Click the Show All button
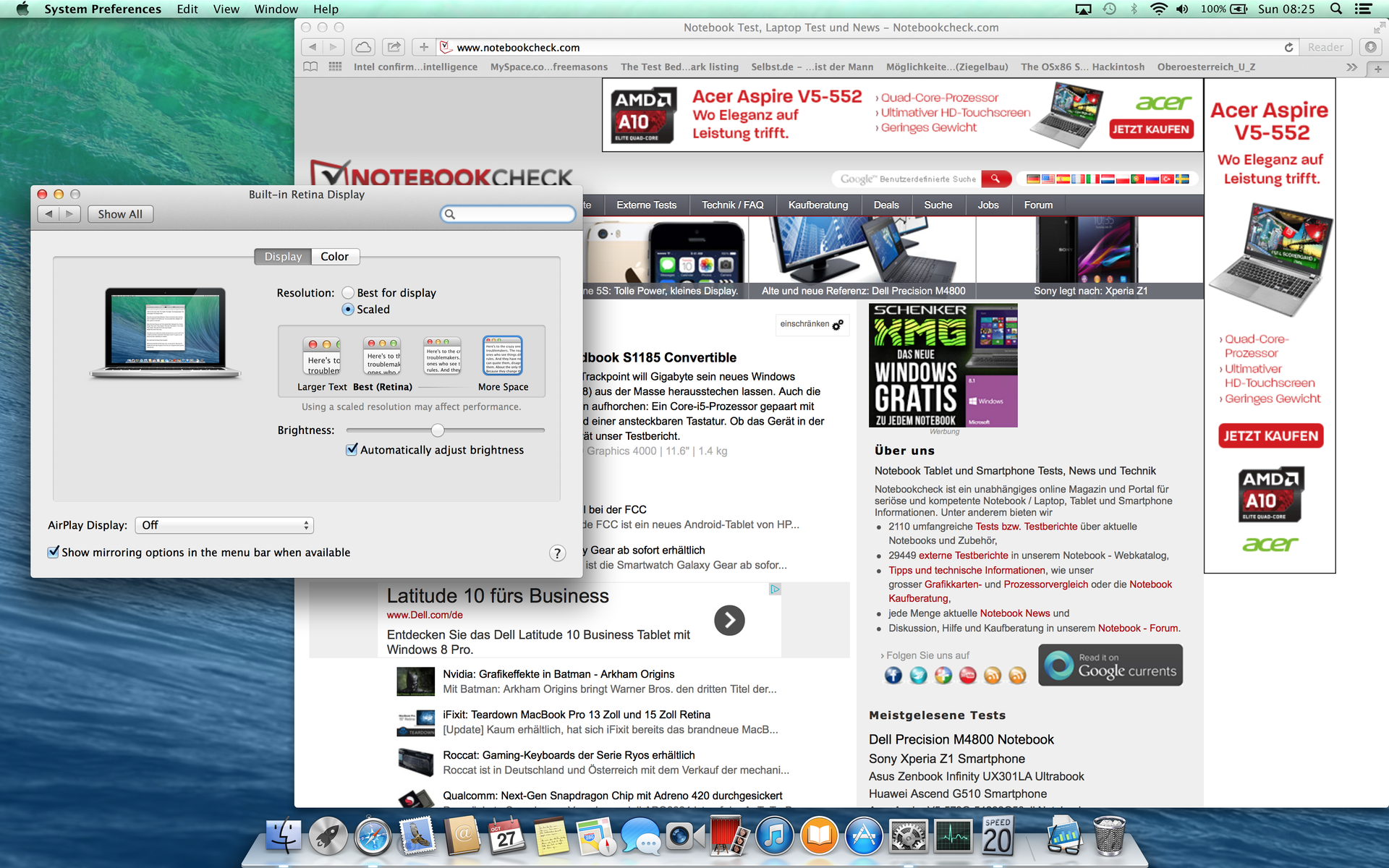1389x868 pixels. (x=120, y=214)
